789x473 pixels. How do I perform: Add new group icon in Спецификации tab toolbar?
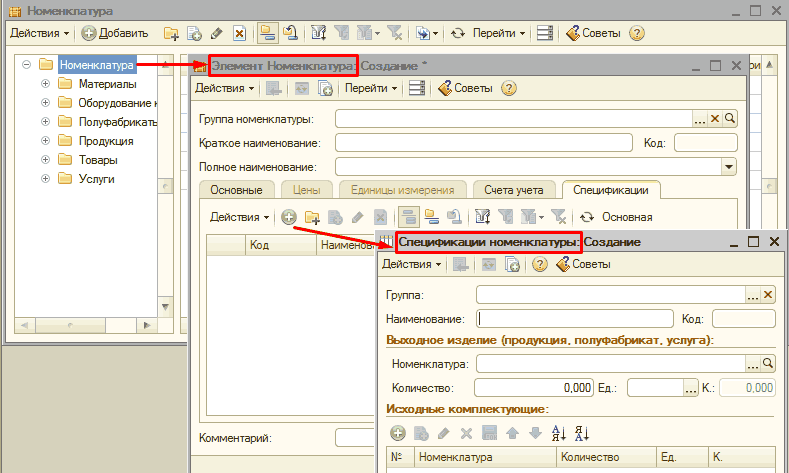(312, 217)
